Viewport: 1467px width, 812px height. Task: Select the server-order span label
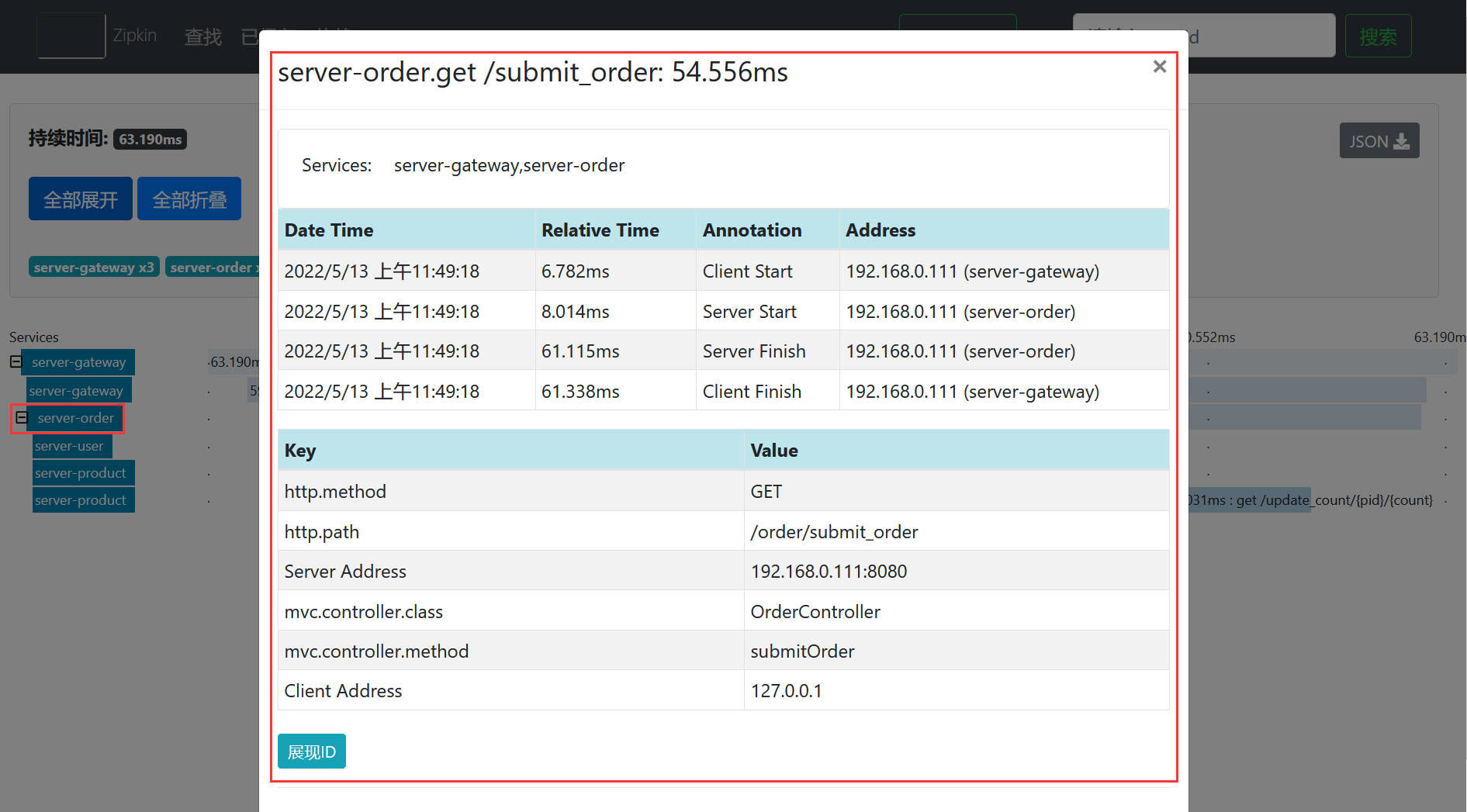pos(75,418)
